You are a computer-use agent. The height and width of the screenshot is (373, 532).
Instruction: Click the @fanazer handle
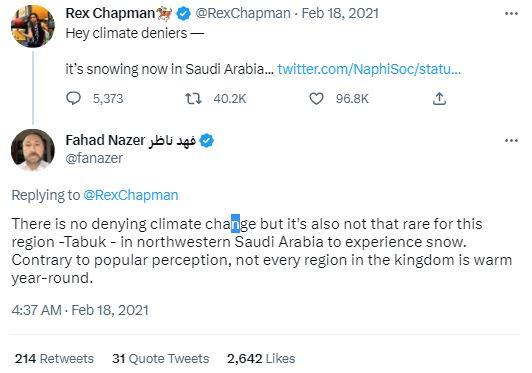(94, 158)
